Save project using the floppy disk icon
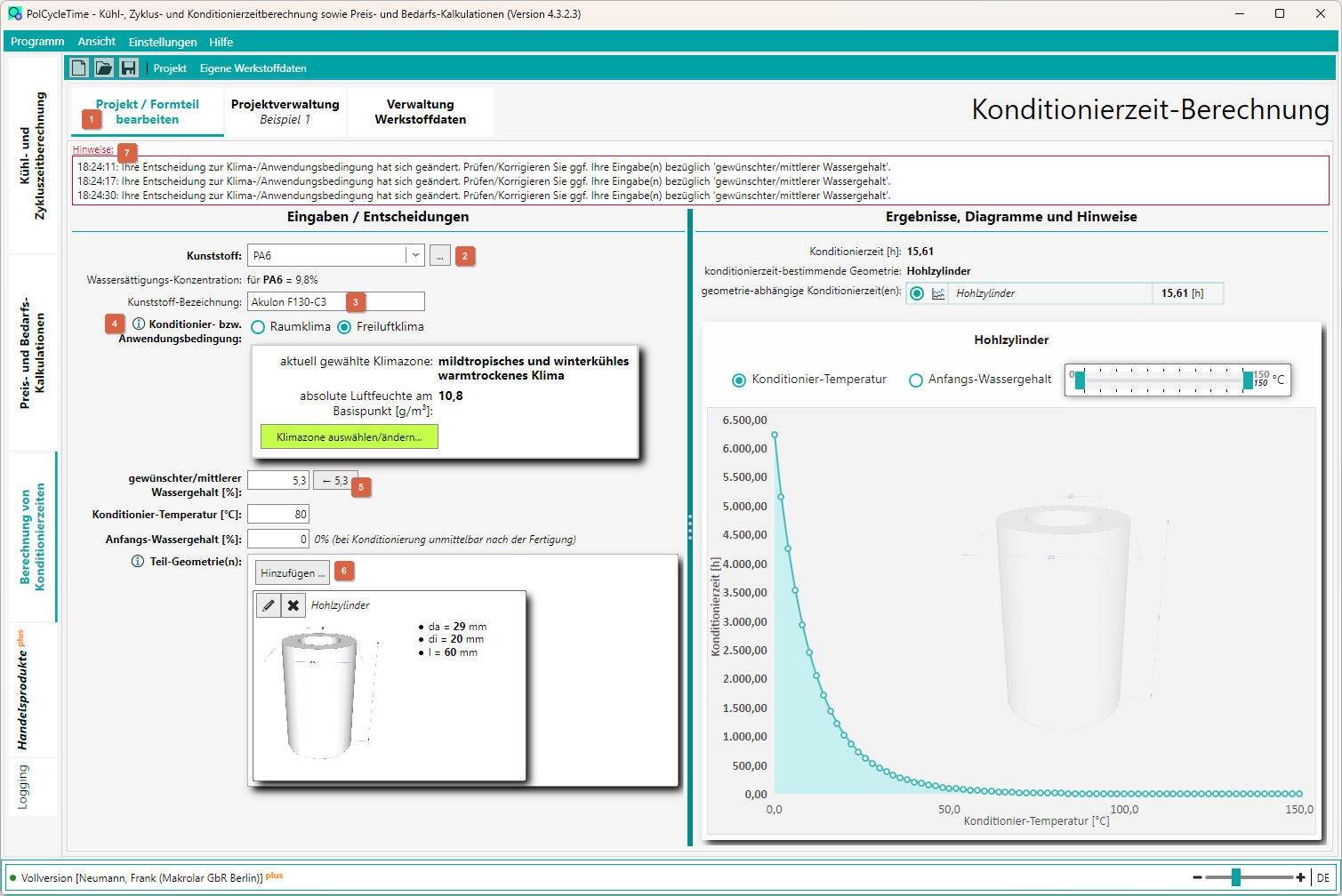This screenshot has height=896, width=1342. [x=128, y=68]
